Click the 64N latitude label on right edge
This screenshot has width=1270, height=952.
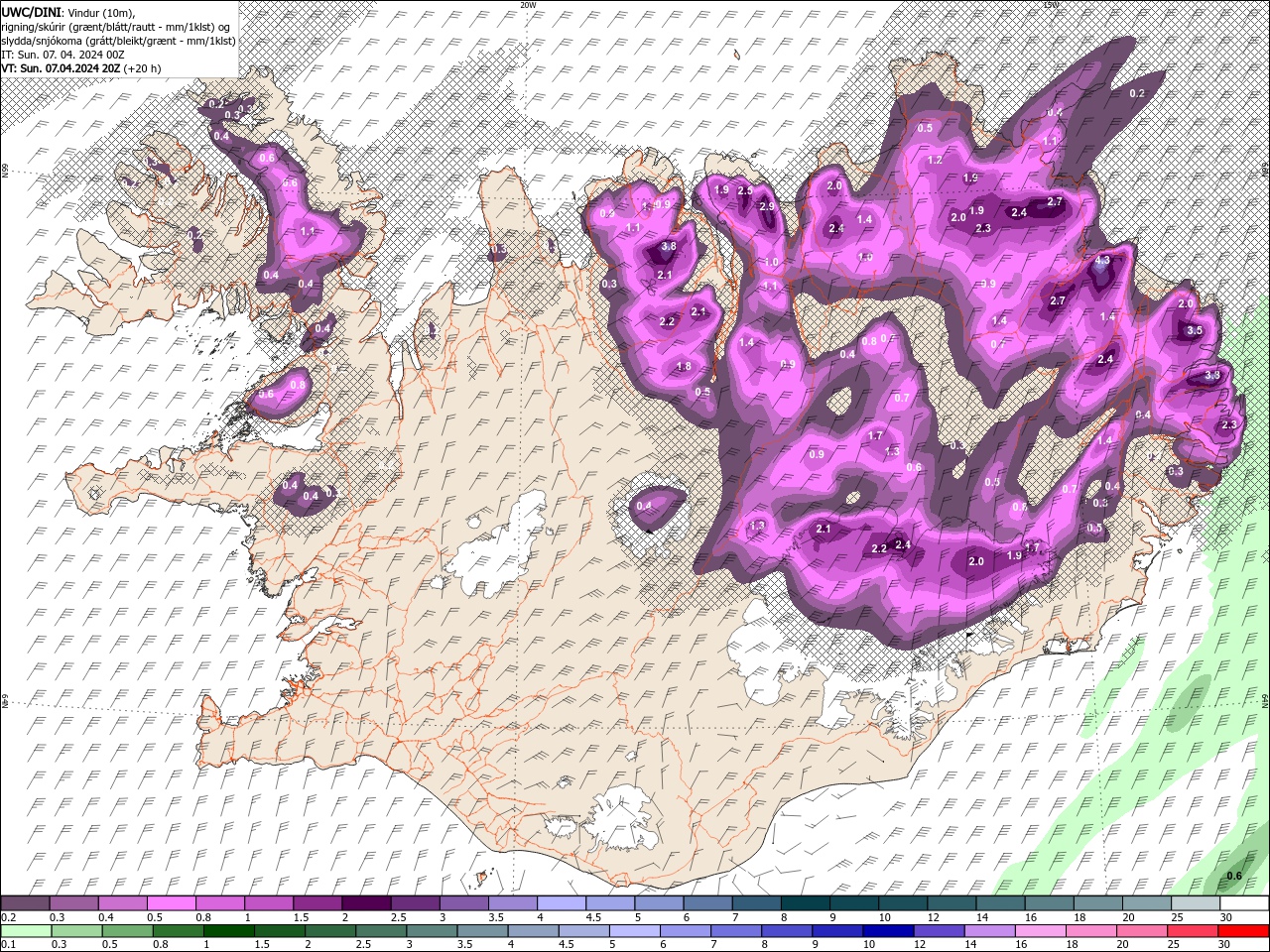[x=1265, y=701]
